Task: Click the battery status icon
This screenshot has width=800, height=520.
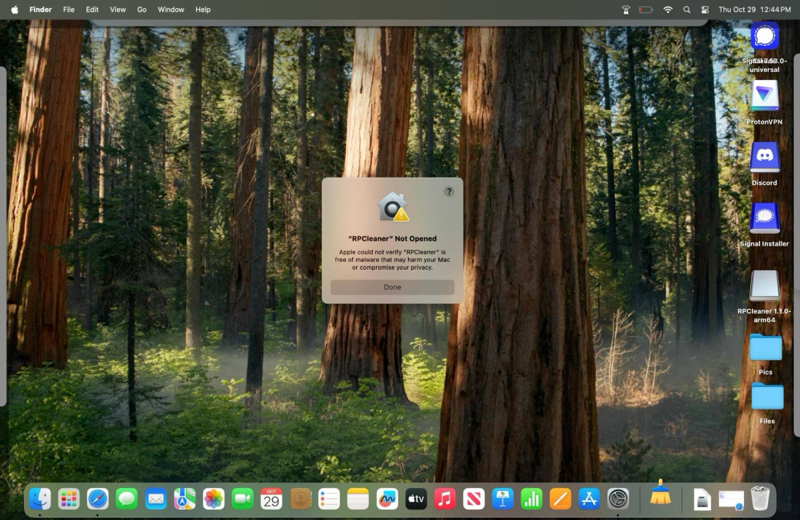Action: (646, 10)
